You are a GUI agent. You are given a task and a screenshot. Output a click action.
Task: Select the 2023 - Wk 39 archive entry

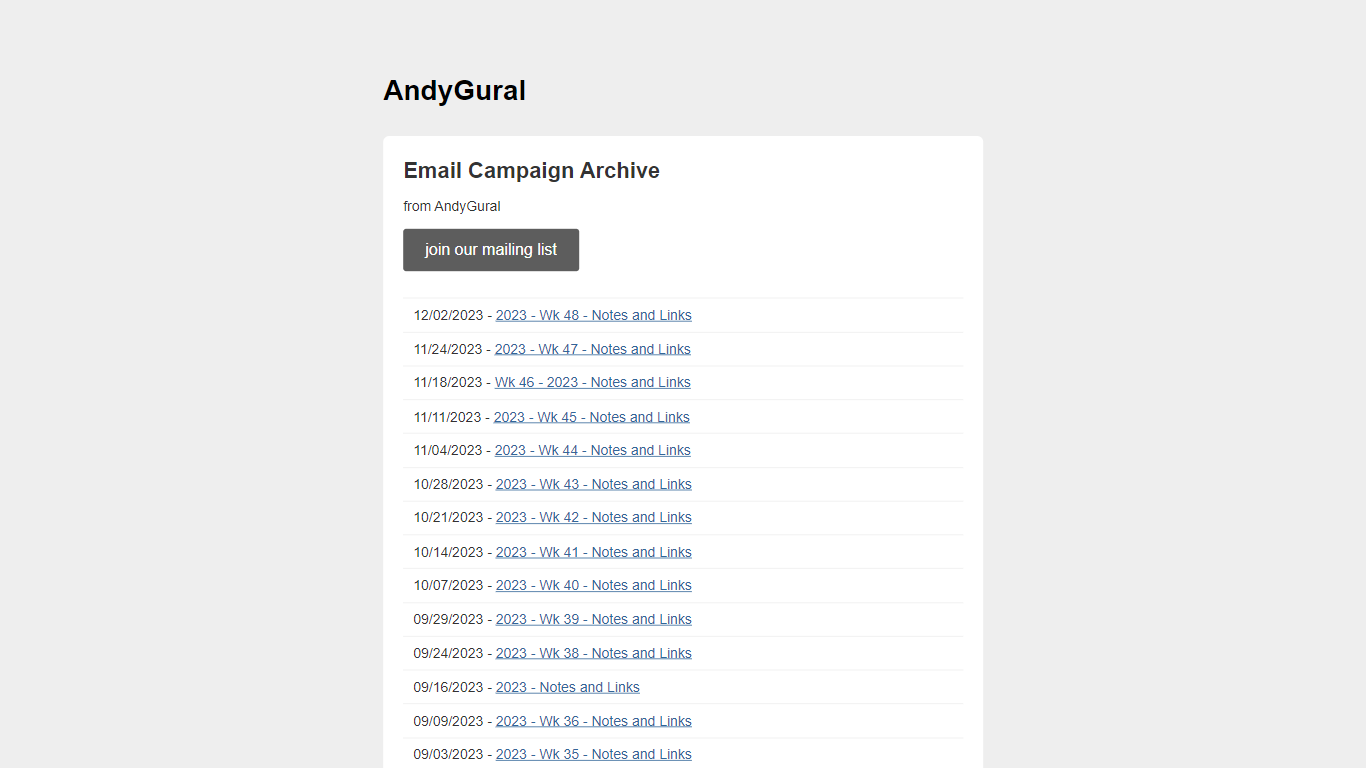point(593,619)
